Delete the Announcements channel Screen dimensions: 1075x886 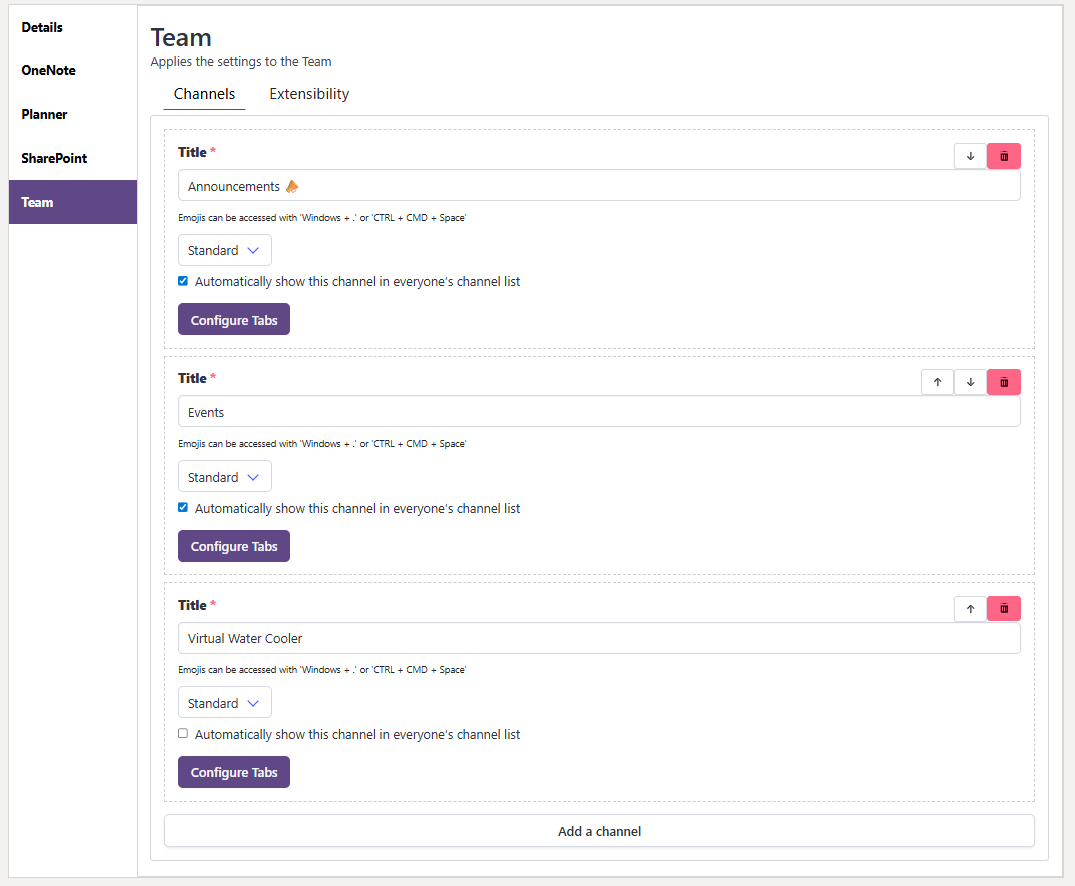pyautogui.click(x=1003, y=156)
